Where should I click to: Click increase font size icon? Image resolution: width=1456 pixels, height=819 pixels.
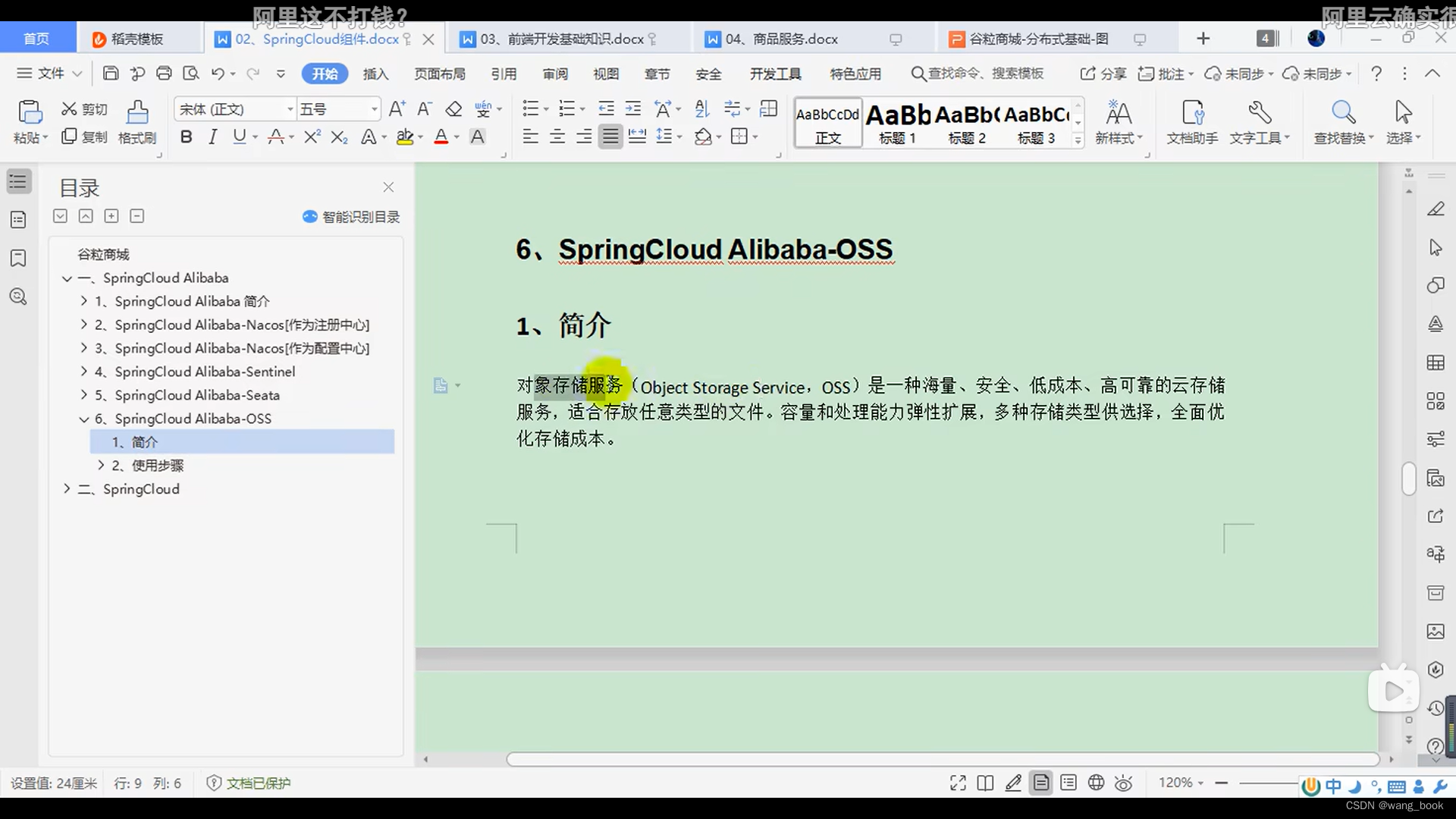(397, 109)
